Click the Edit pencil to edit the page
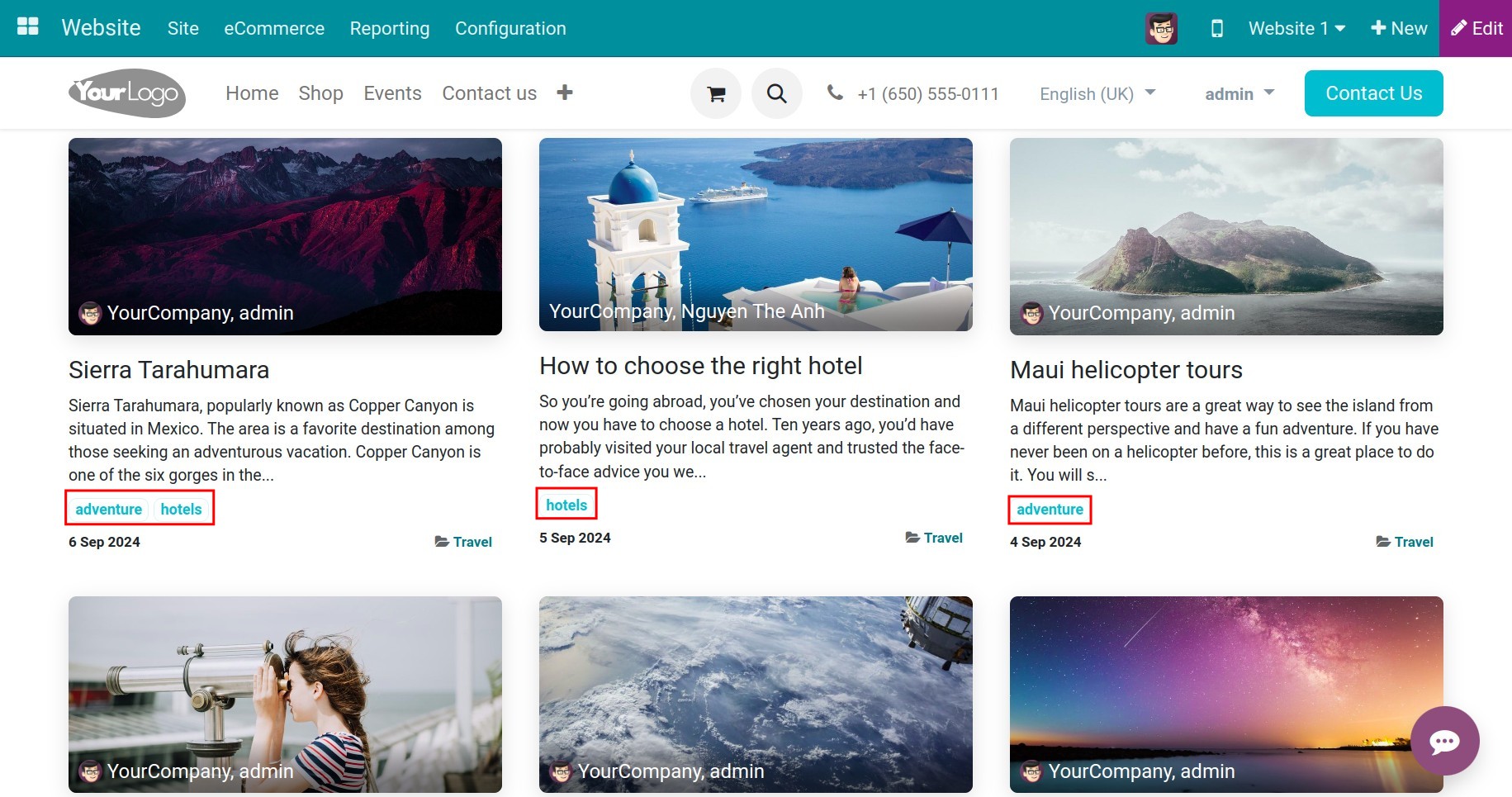Screen dimensions: 1512x797 click(1476, 27)
